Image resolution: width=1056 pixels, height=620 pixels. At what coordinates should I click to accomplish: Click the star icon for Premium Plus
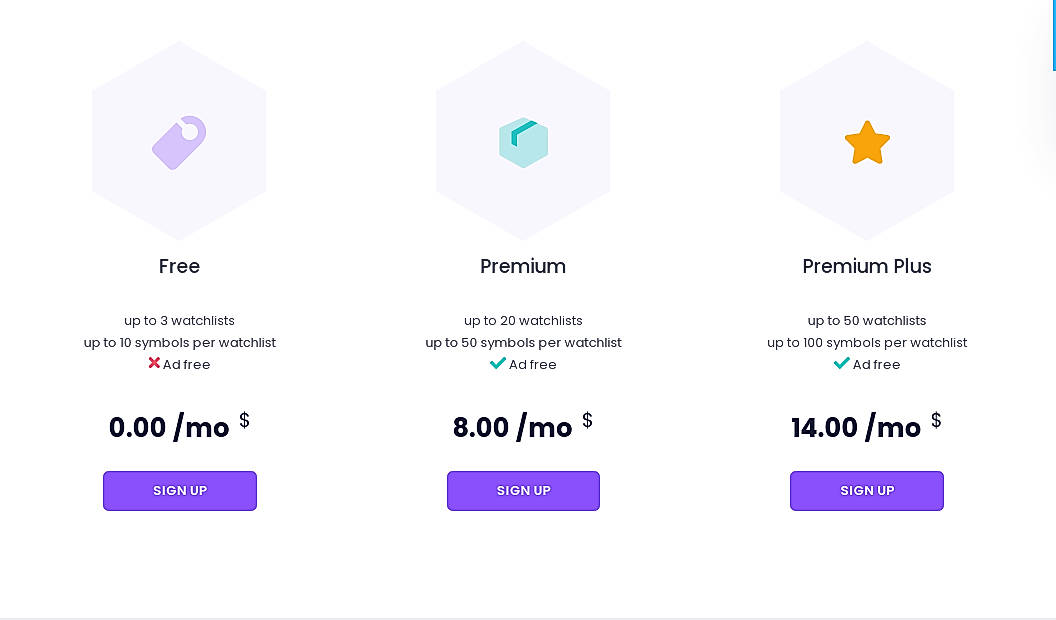(x=867, y=142)
